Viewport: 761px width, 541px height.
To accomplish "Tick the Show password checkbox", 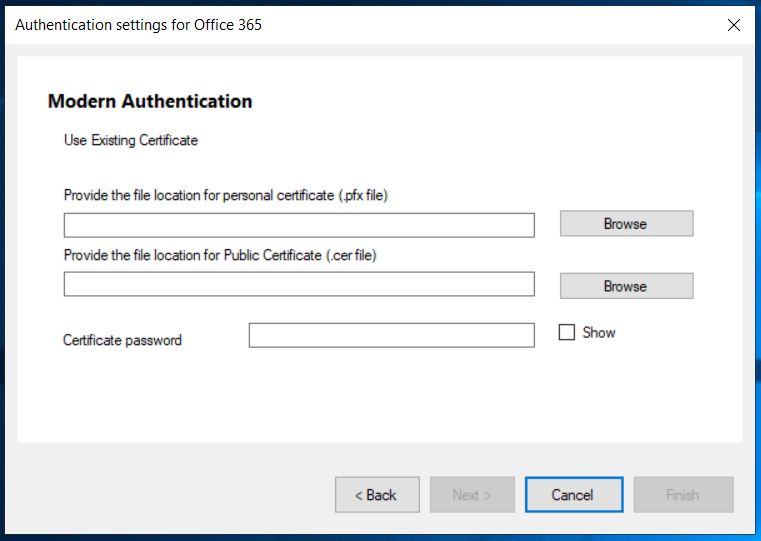I will [x=566, y=332].
